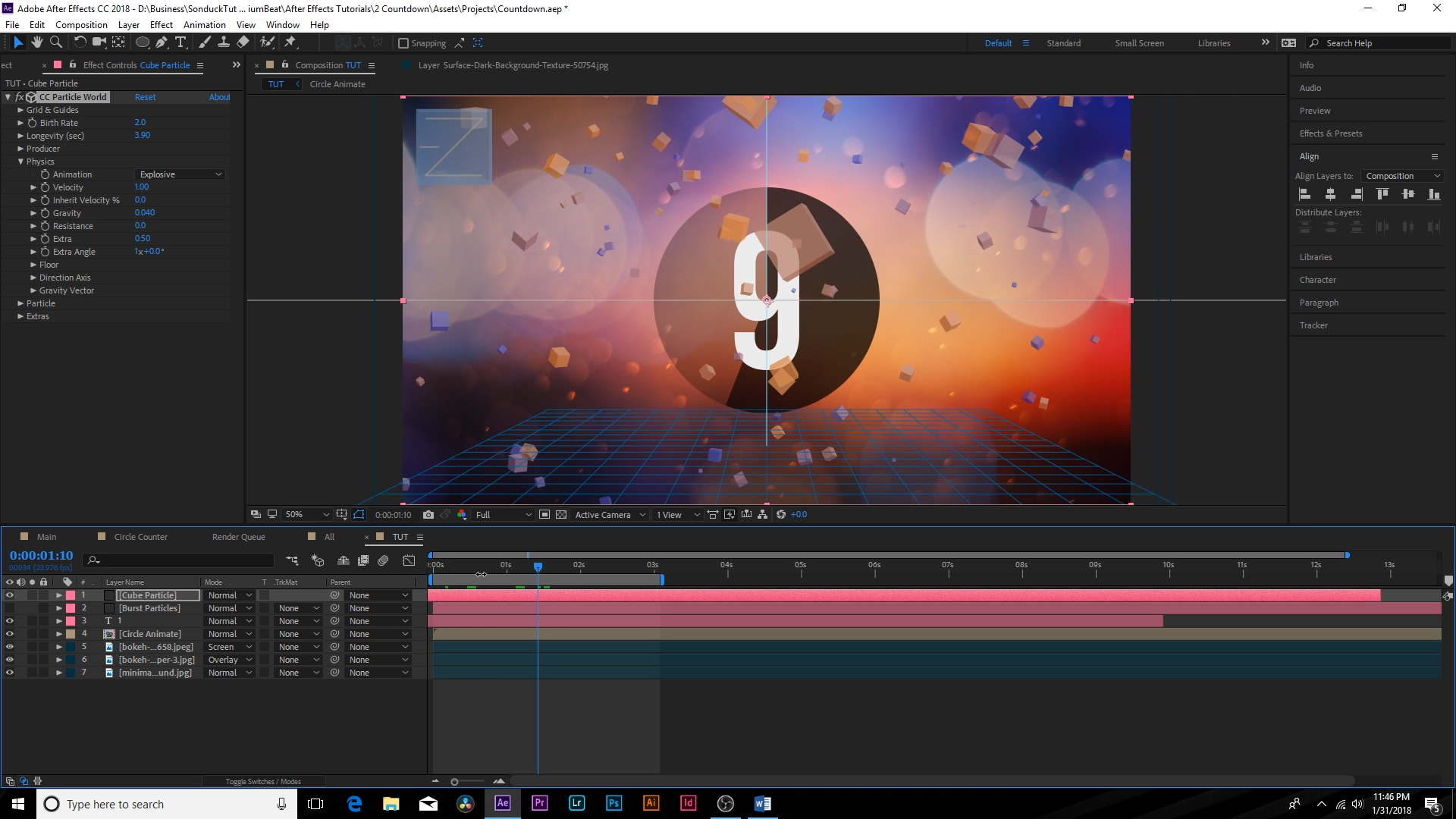Select the Hand tool in the toolbar
This screenshot has height=819, width=1456.
click(36, 42)
